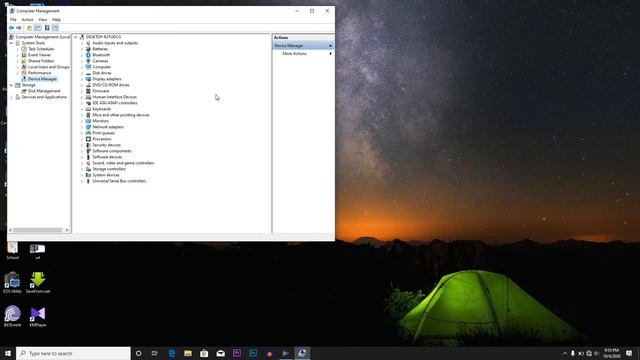Open the KMPlayer desktop shortcut
Image resolution: width=640 pixels, height=360 pixels.
point(38,316)
